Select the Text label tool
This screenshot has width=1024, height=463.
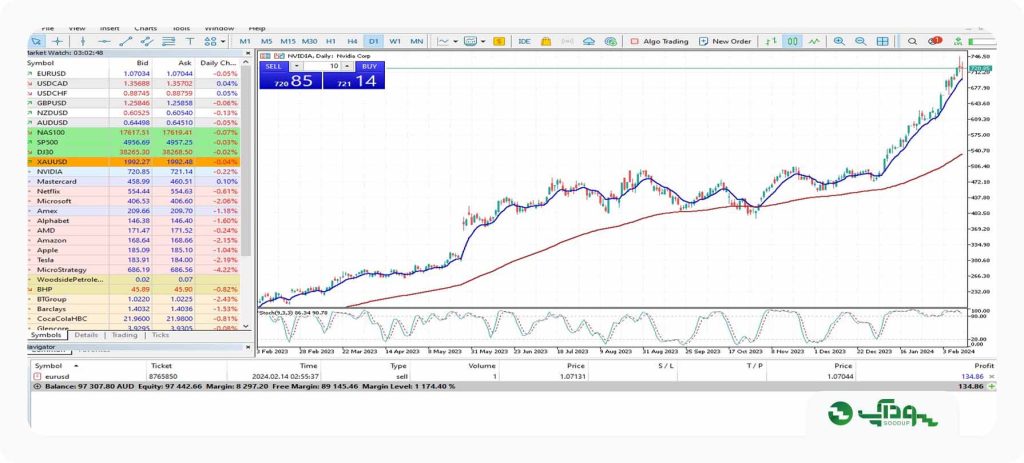[x=189, y=41]
